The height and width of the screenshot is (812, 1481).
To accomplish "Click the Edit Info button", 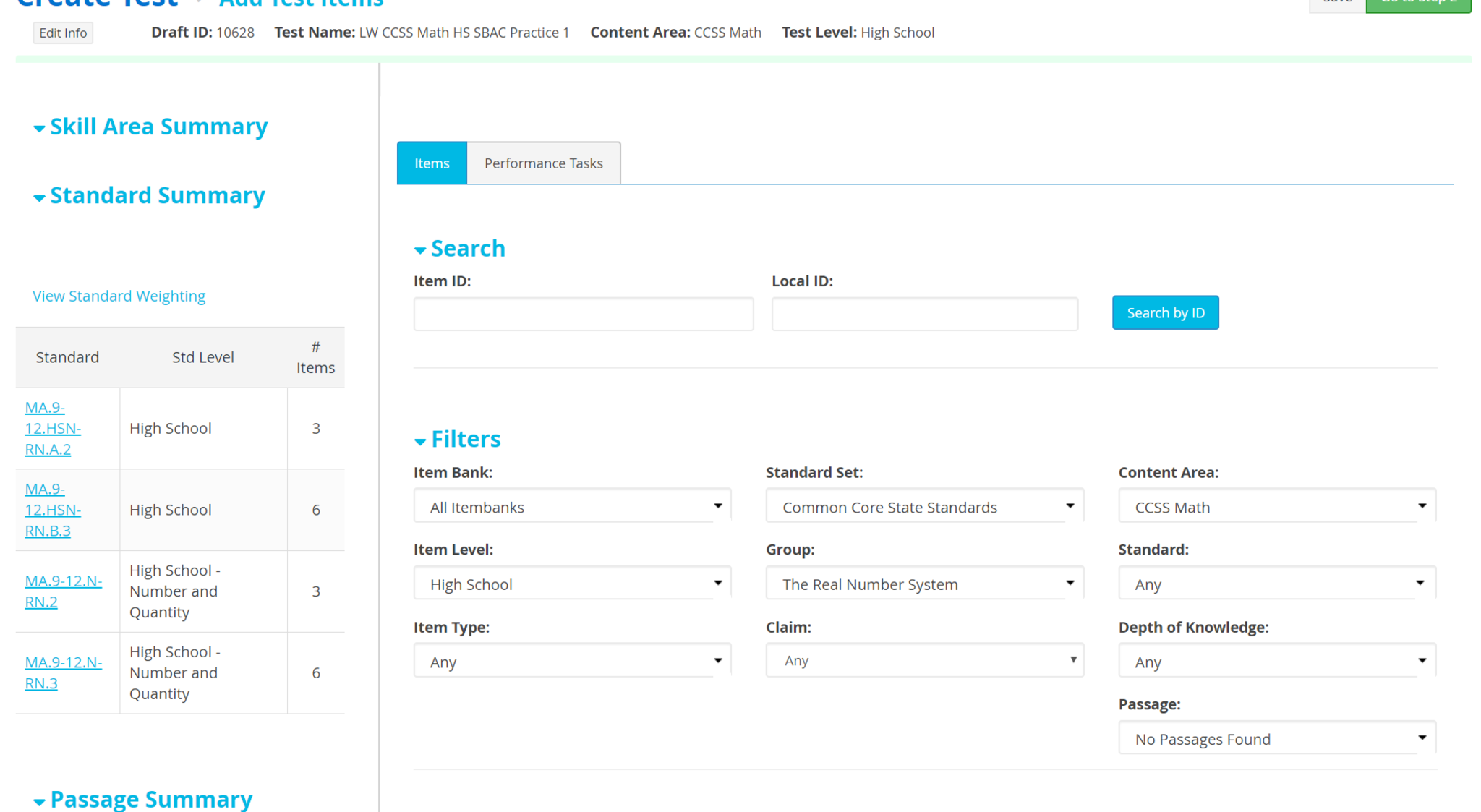I will (63, 33).
